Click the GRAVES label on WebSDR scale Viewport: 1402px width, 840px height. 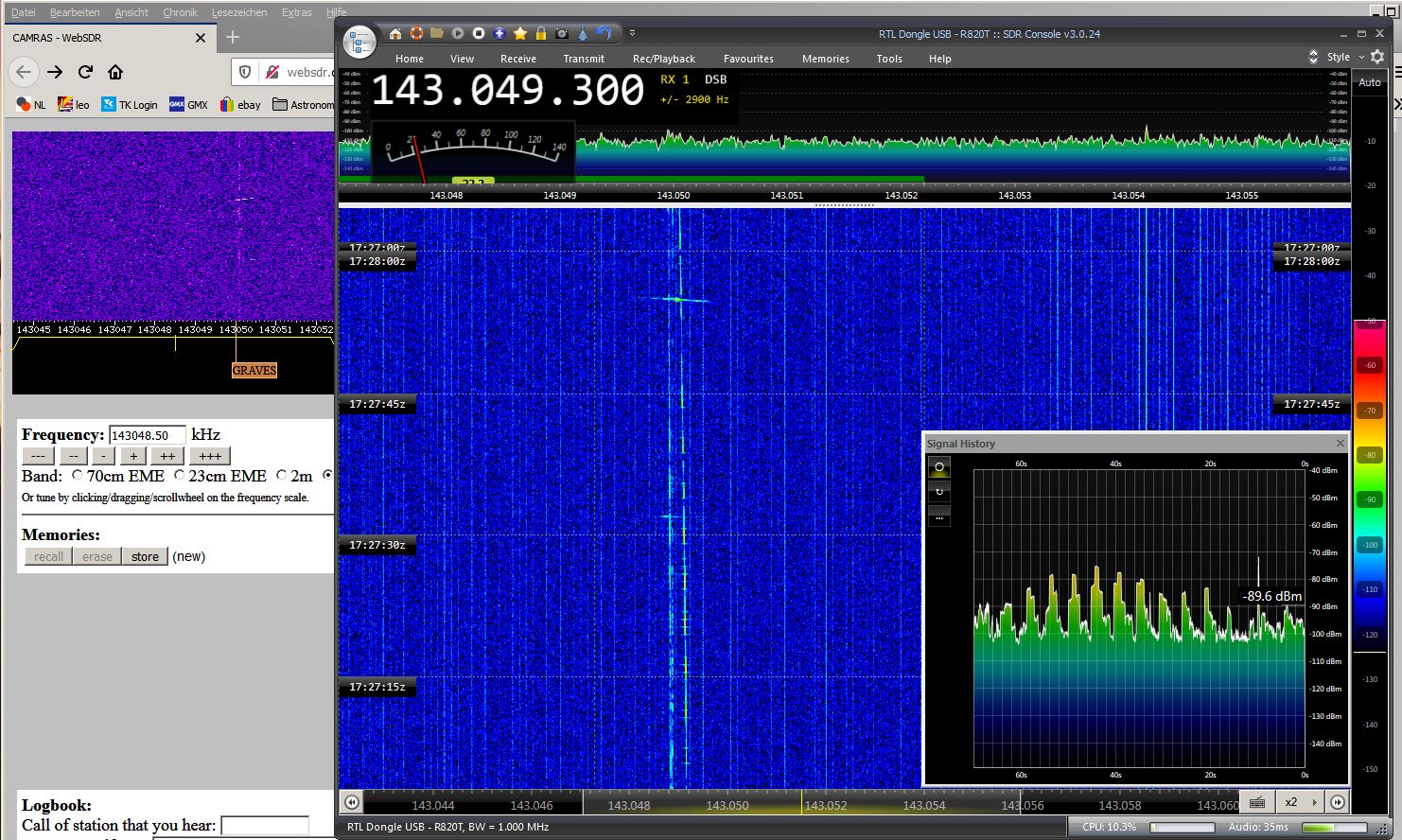(254, 370)
